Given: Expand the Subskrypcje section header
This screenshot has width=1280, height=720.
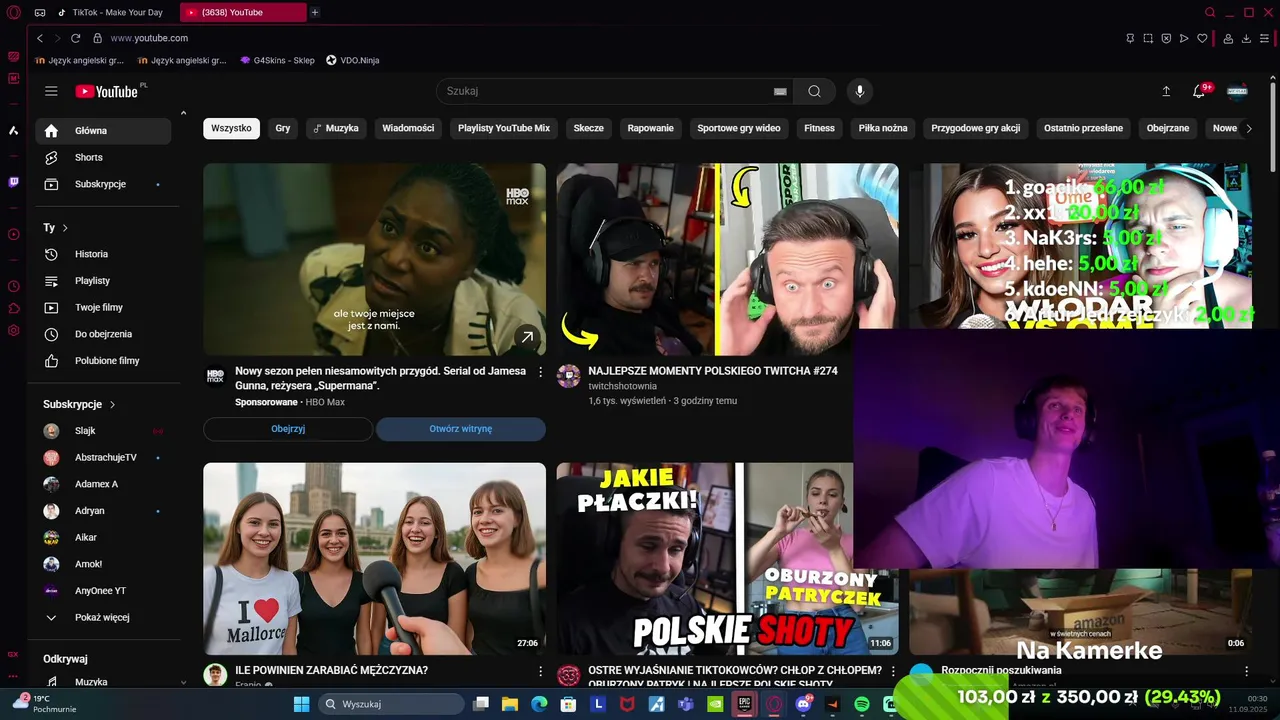Looking at the screenshot, I should point(79,404).
